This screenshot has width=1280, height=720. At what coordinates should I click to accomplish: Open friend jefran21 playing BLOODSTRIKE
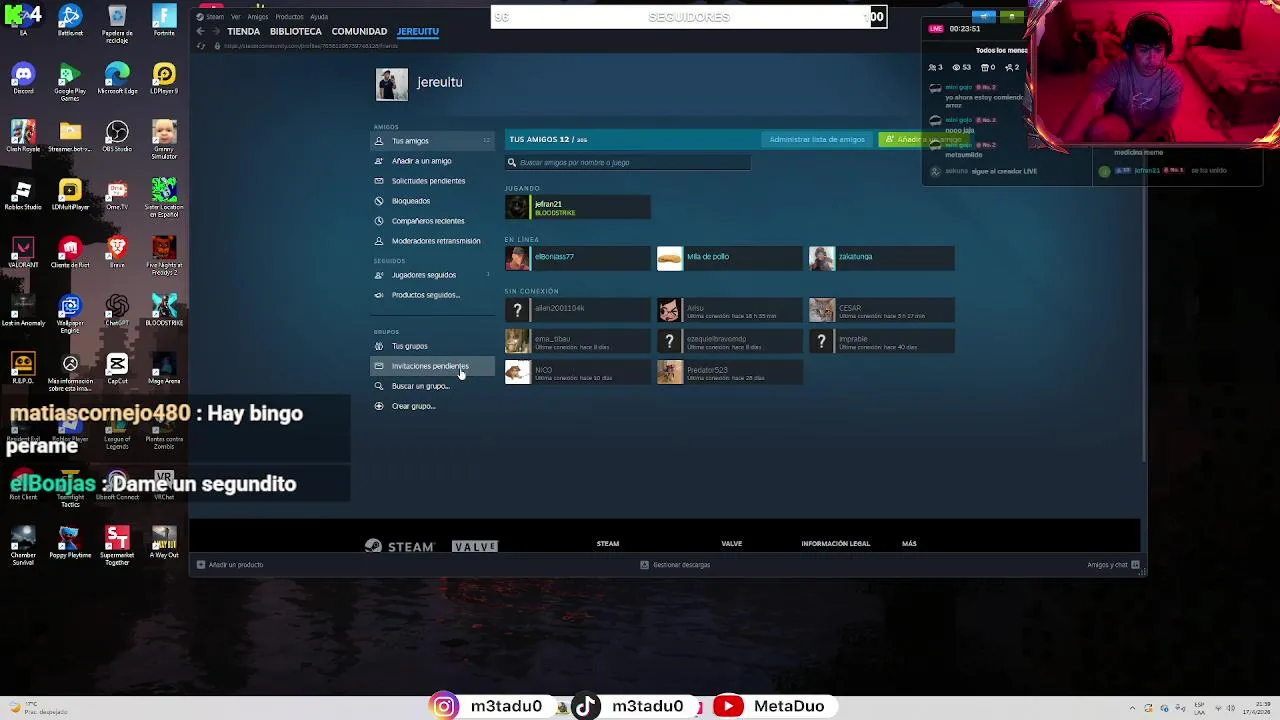tap(578, 207)
